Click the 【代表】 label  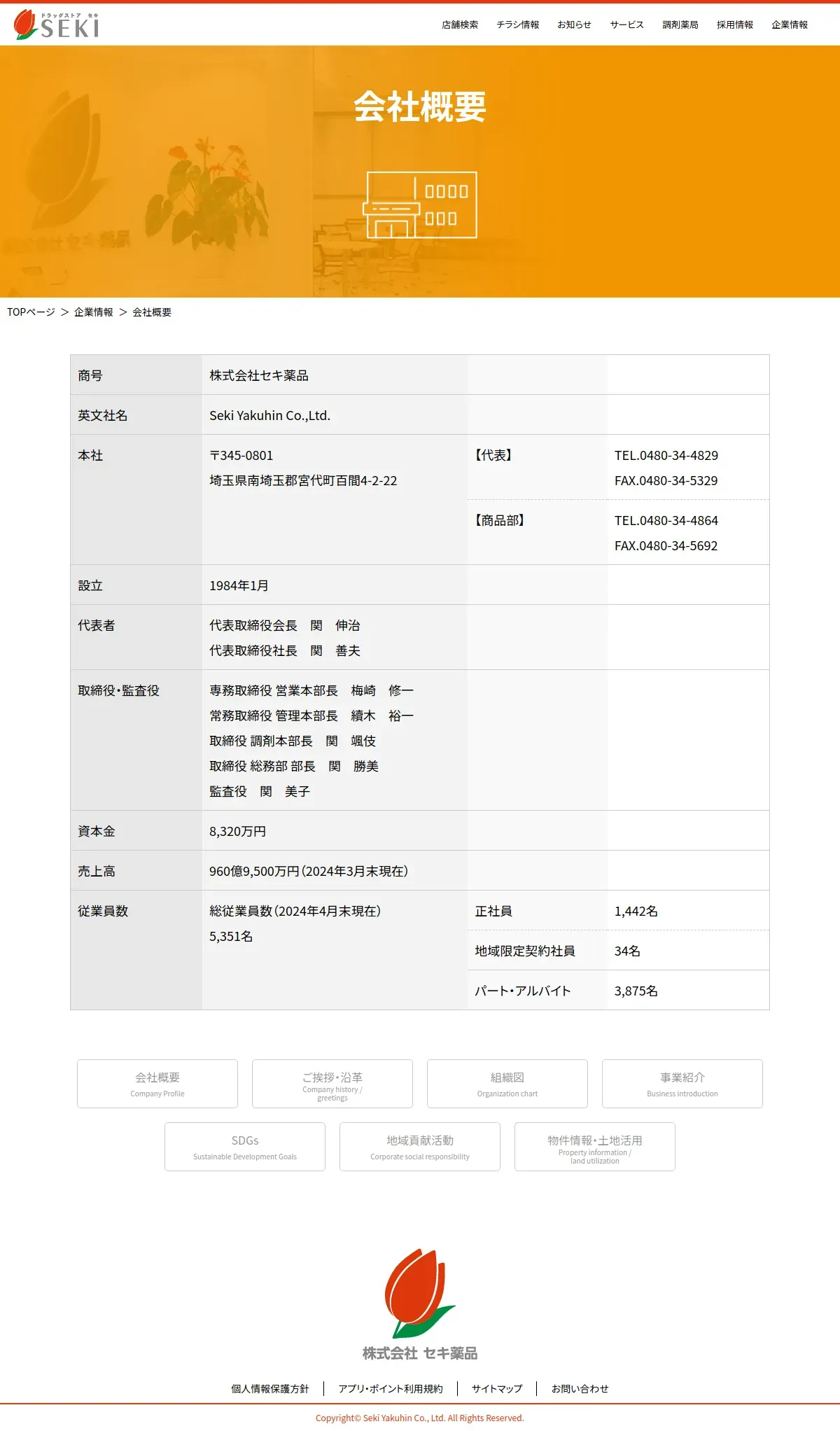coord(494,455)
